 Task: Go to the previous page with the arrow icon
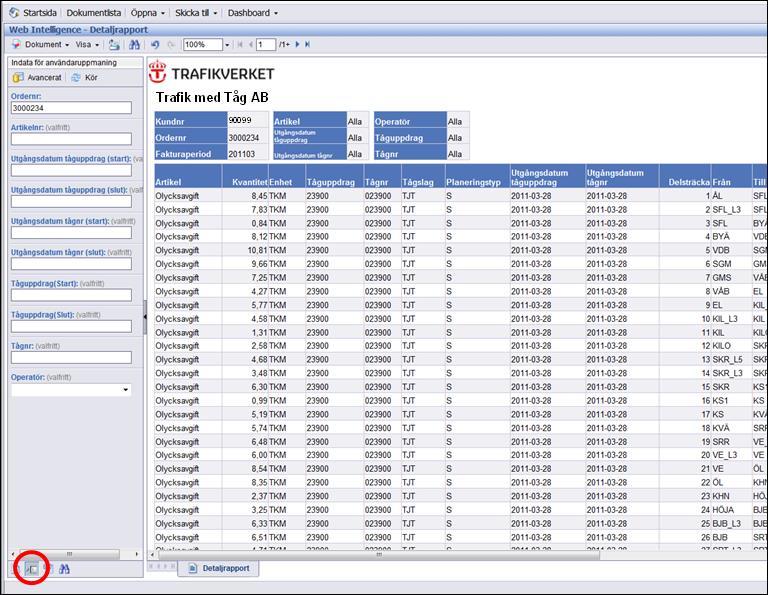[251, 45]
